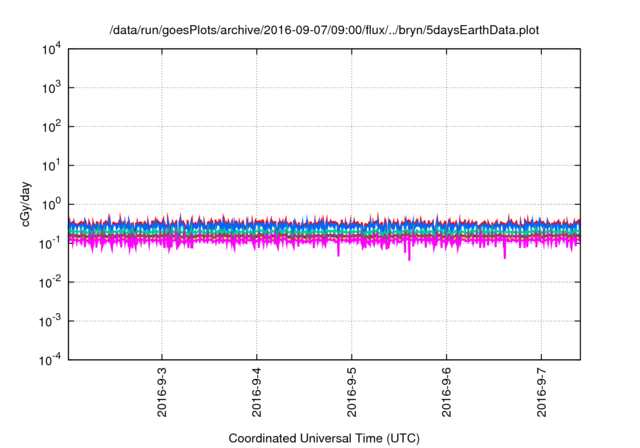The width and height of the screenshot is (640, 448).
Task: Click the plot title file path
Action: (324, 30)
